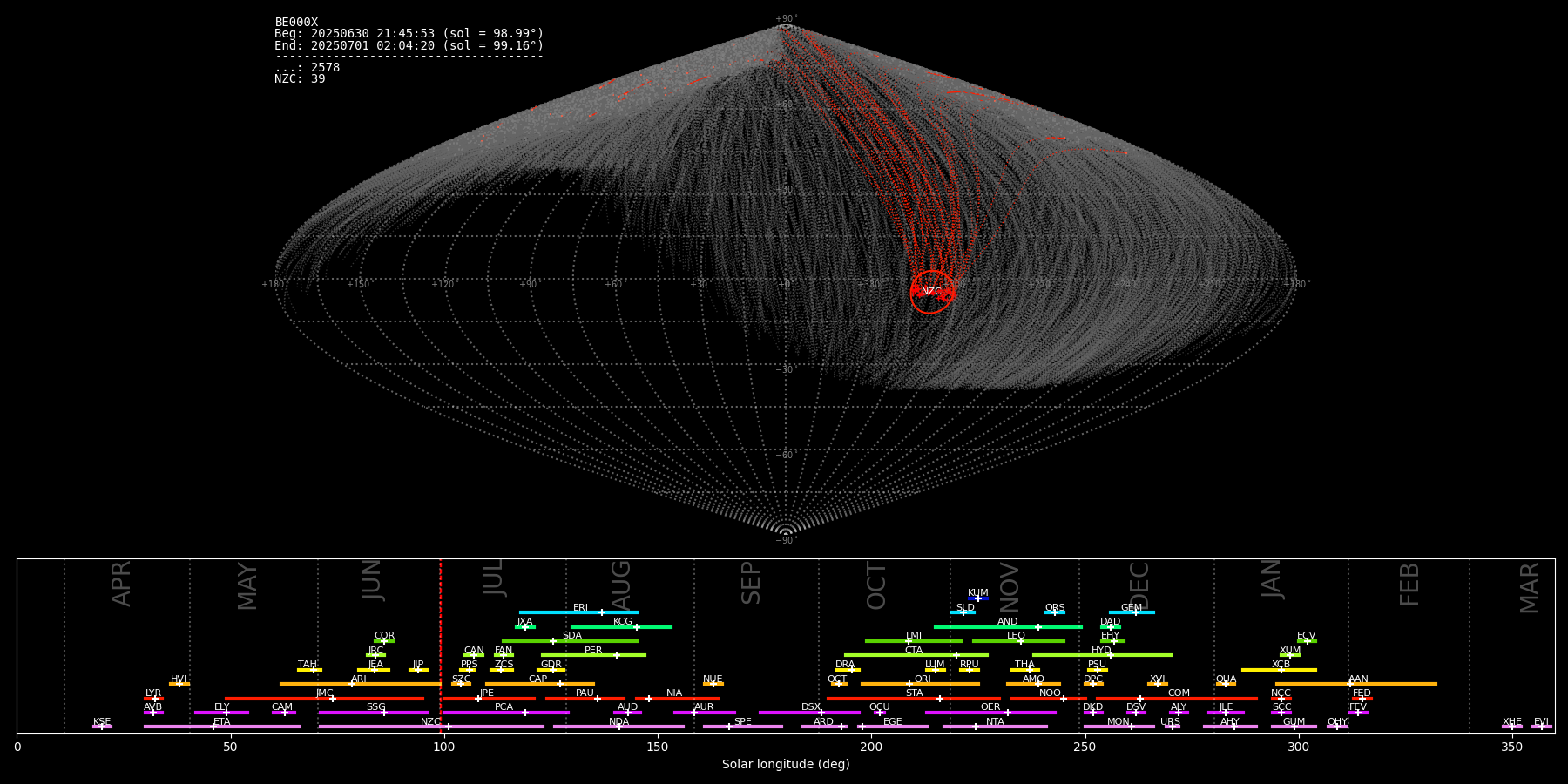
Task: Select the +120° longitude label on the map
Action: coord(443,285)
